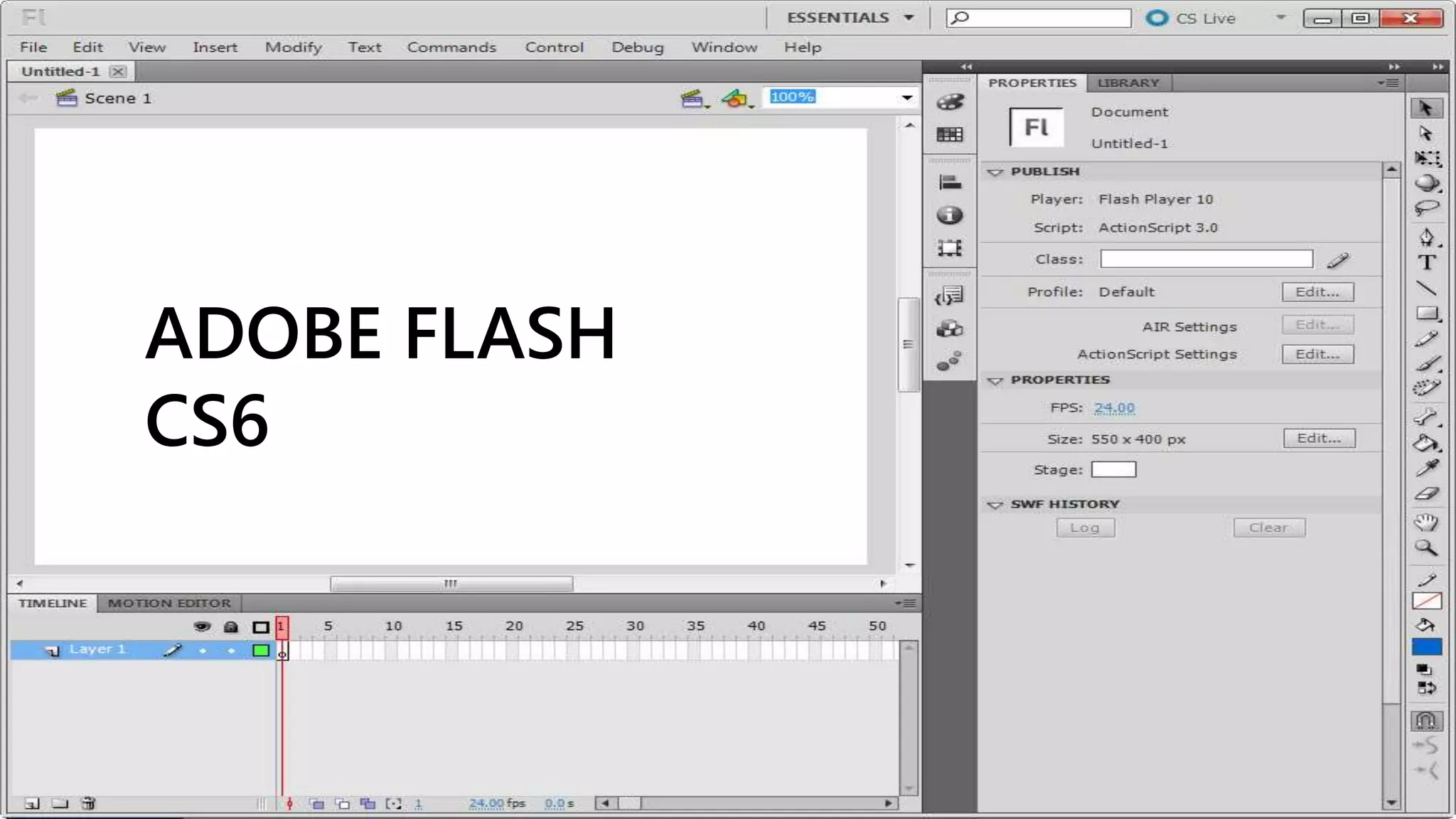
Task: Click the Stage color swatch
Action: tap(1113, 469)
